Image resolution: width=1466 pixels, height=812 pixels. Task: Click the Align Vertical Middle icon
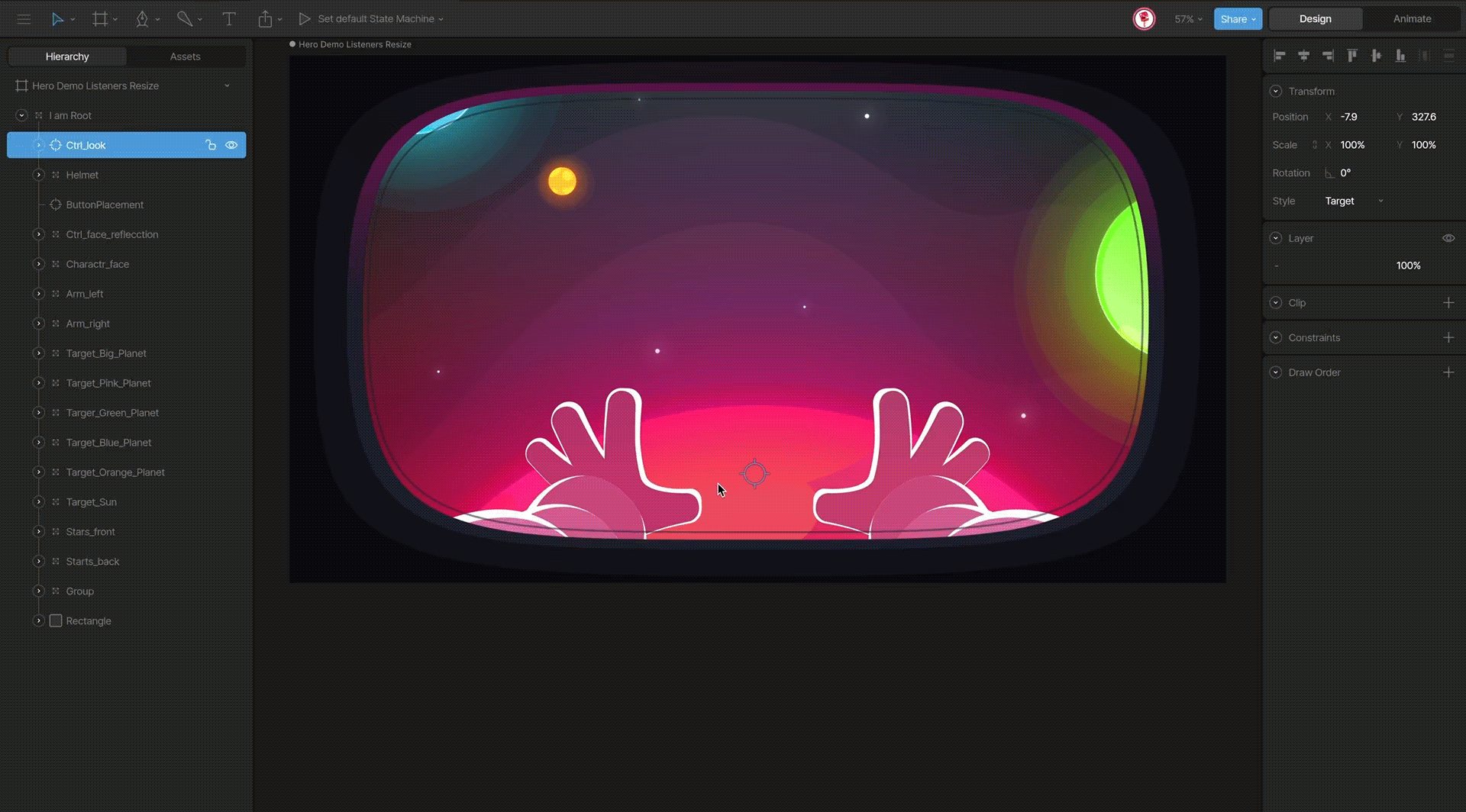(1376, 56)
